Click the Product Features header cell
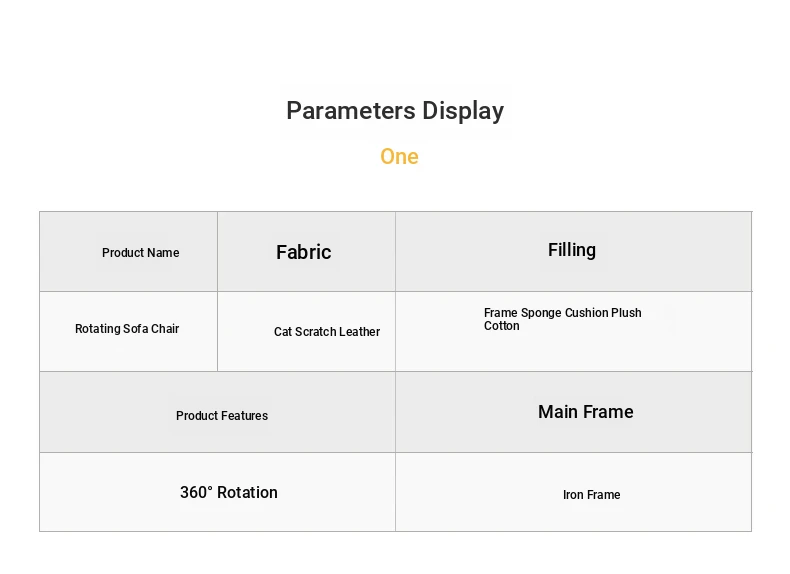Image resolution: width=790 pixels, height=574 pixels. click(x=217, y=412)
